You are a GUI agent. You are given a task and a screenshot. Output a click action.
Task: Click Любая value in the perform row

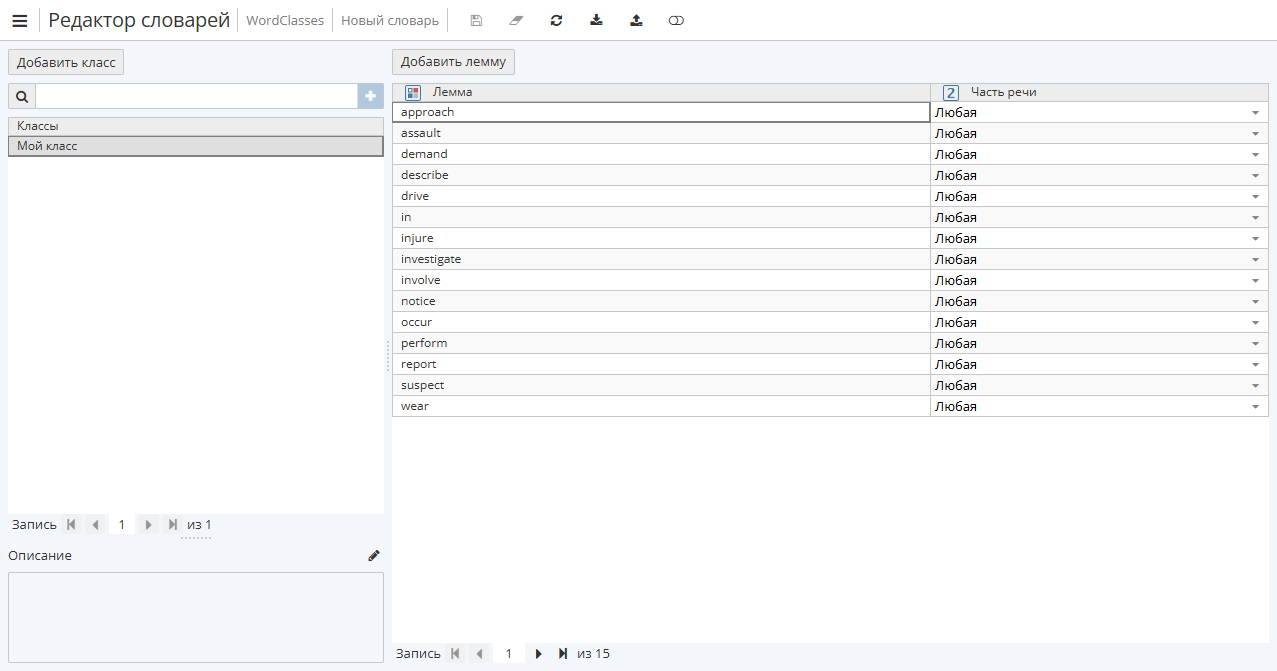click(956, 344)
